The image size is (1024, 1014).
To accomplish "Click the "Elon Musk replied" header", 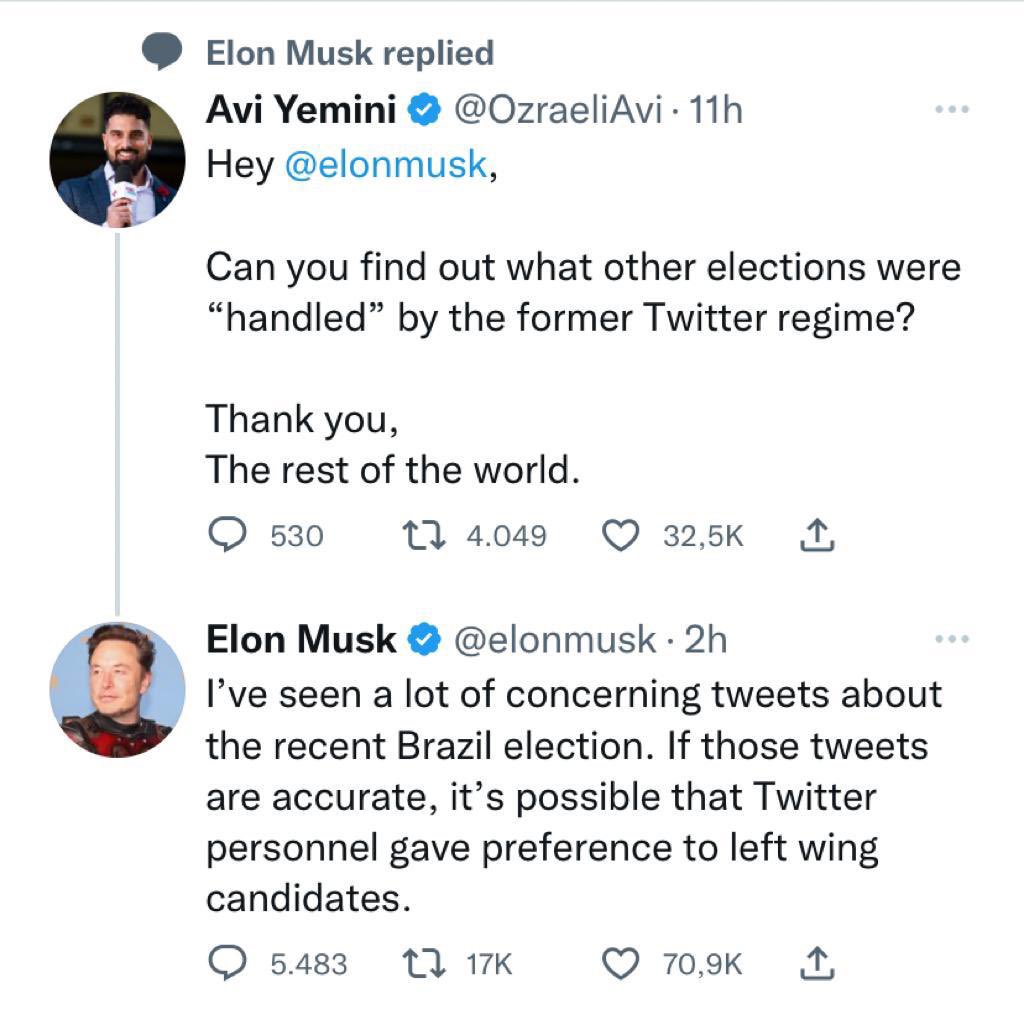I will 349,52.
